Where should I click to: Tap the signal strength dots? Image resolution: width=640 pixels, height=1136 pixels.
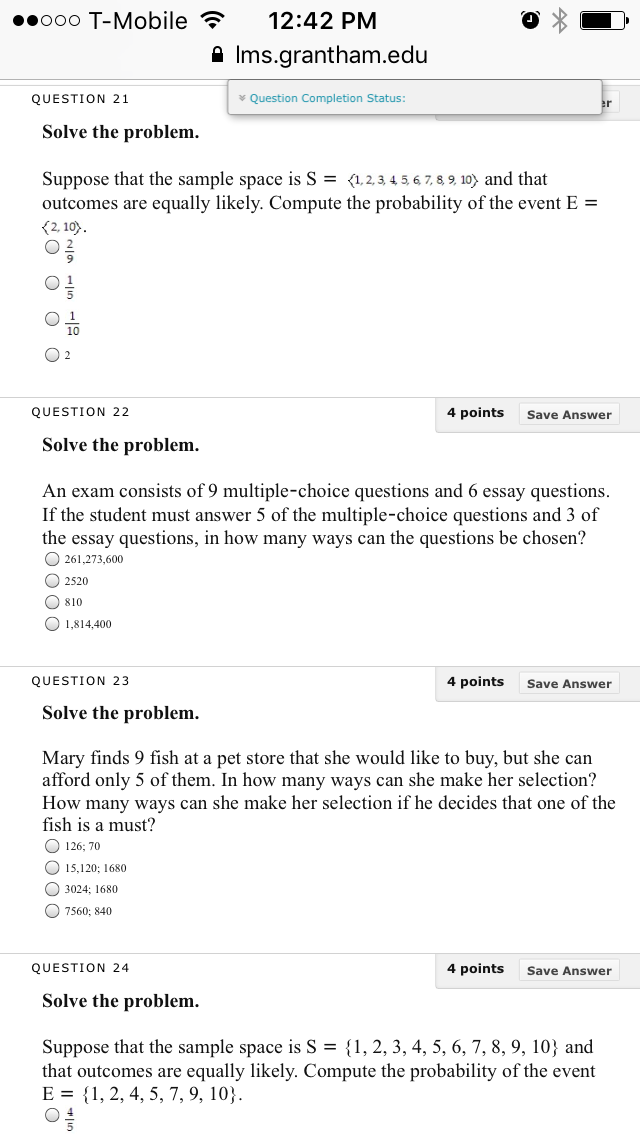(46, 20)
